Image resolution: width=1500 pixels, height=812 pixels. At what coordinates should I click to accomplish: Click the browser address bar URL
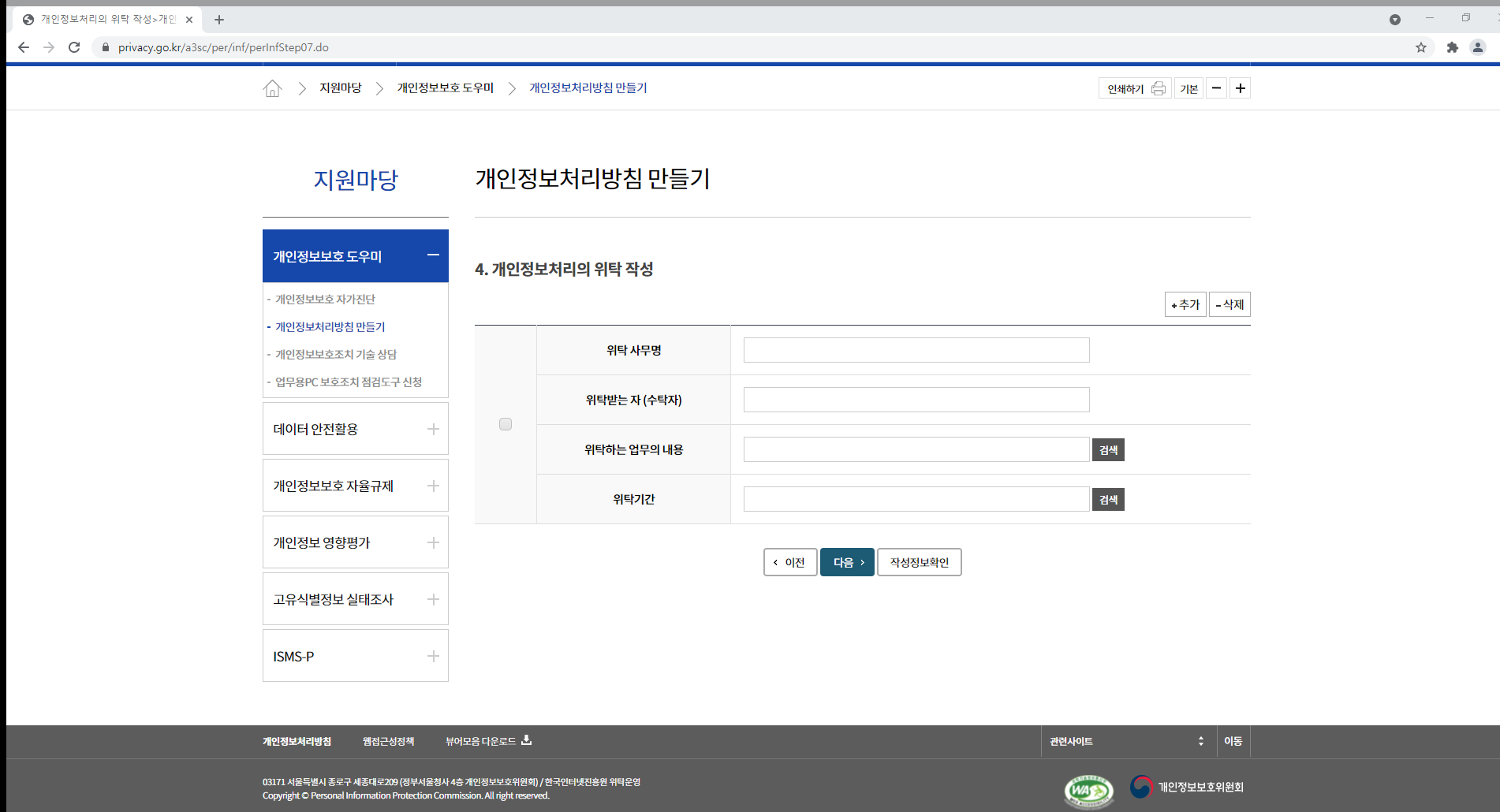click(x=223, y=47)
